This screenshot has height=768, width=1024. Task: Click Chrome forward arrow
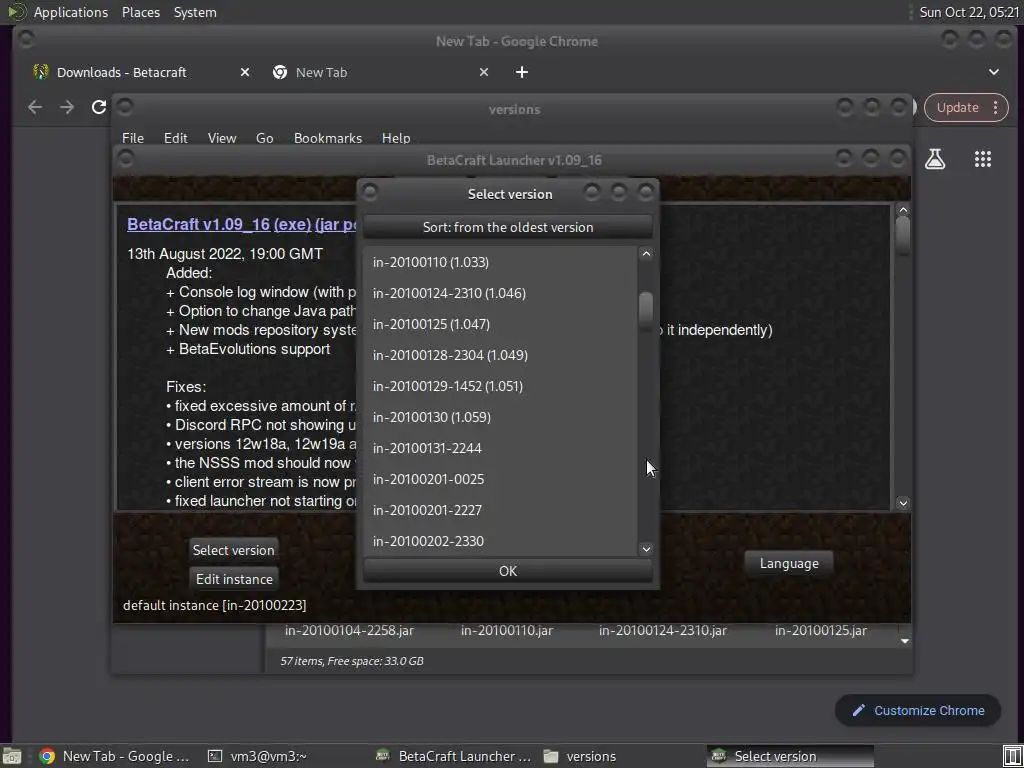pyautogui.click(x=67, y=107)
